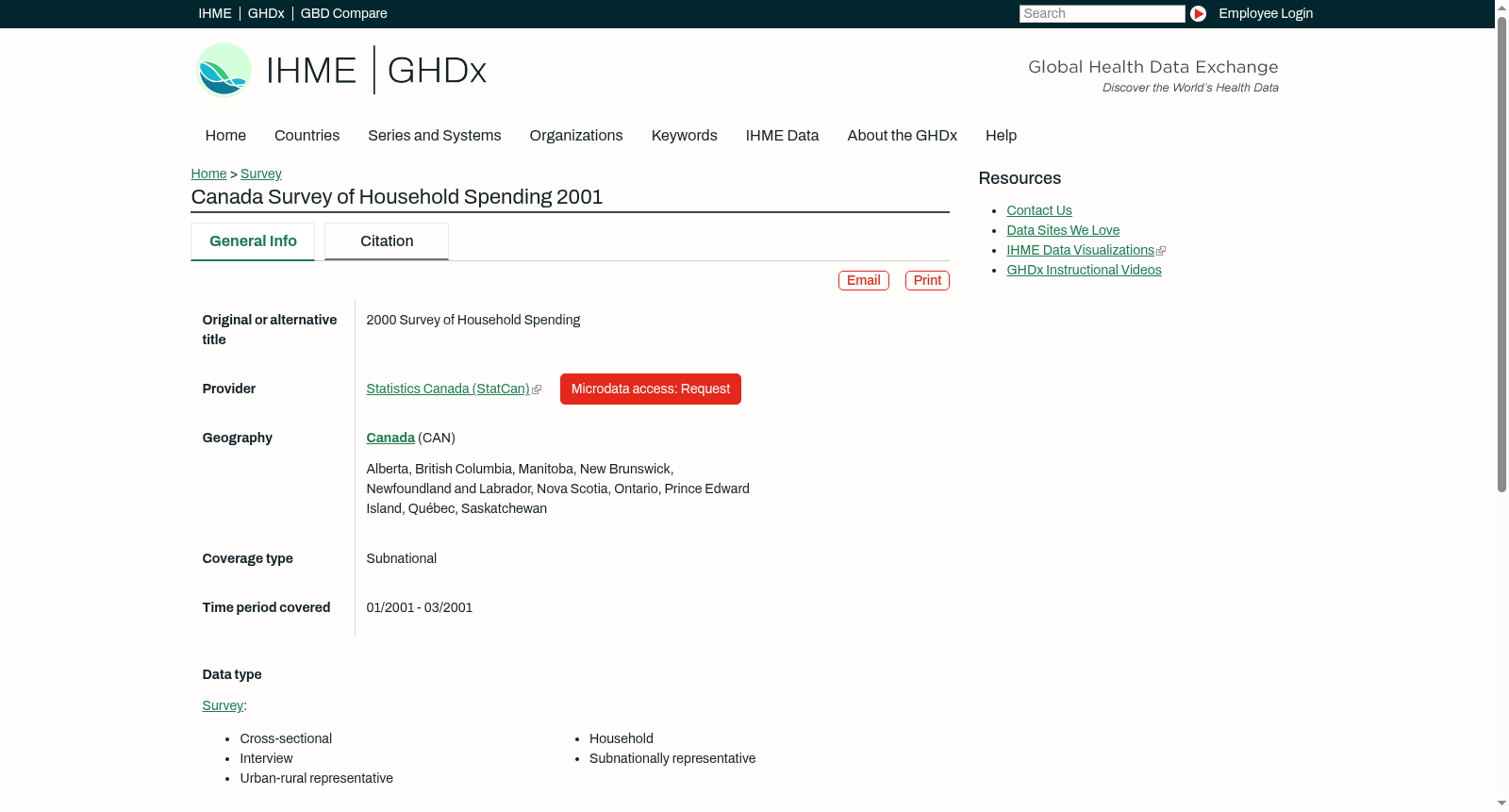Open the Contact Us resource link

click(x=1039, y=210)
